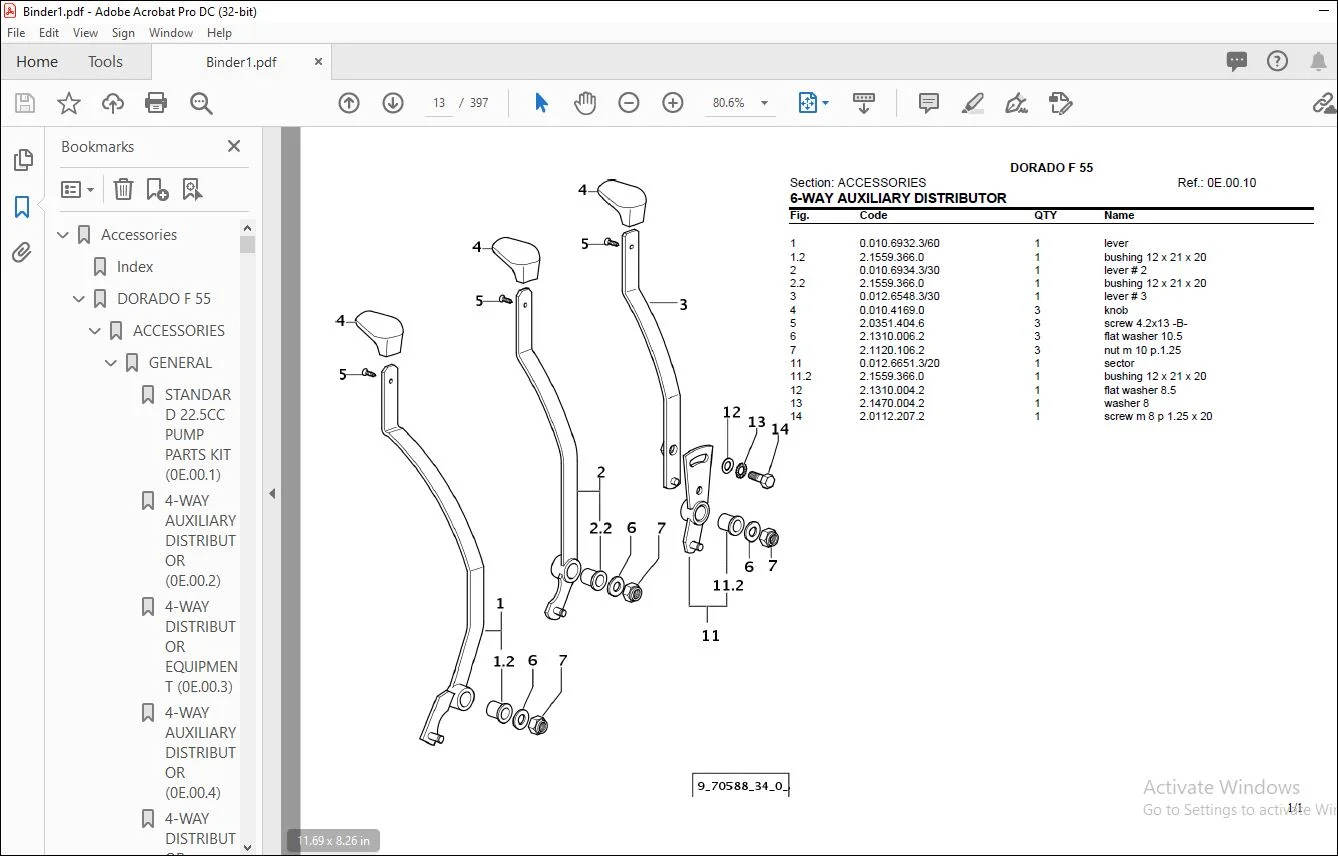Print the document using printer icon
Image resolution: width=1338 pixels, height=856 pixels.
[156, 103]
